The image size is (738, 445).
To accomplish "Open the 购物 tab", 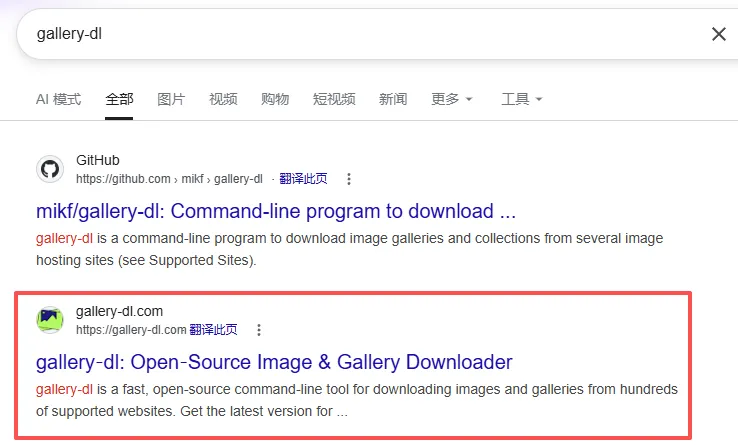I will (275, 99).
